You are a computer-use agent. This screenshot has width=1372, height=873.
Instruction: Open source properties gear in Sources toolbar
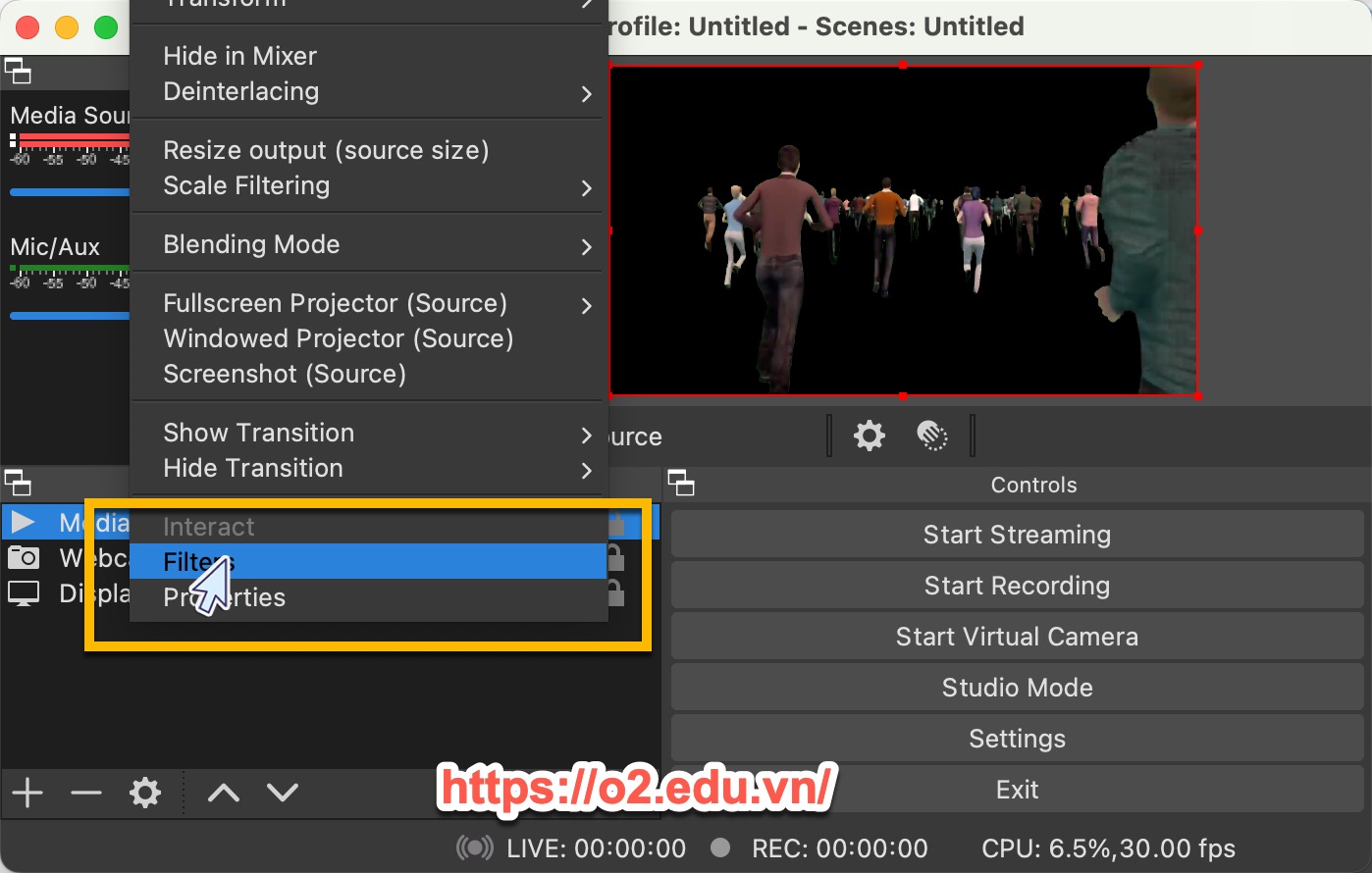point(145,792)
